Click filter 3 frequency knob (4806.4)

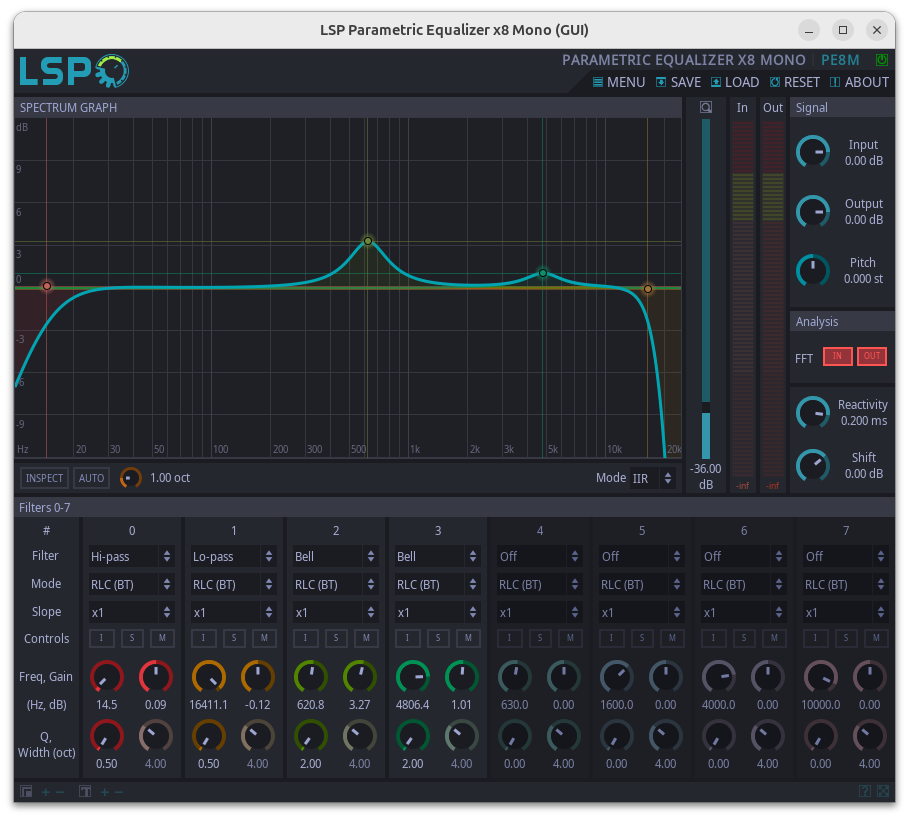[x=413, y=676]
